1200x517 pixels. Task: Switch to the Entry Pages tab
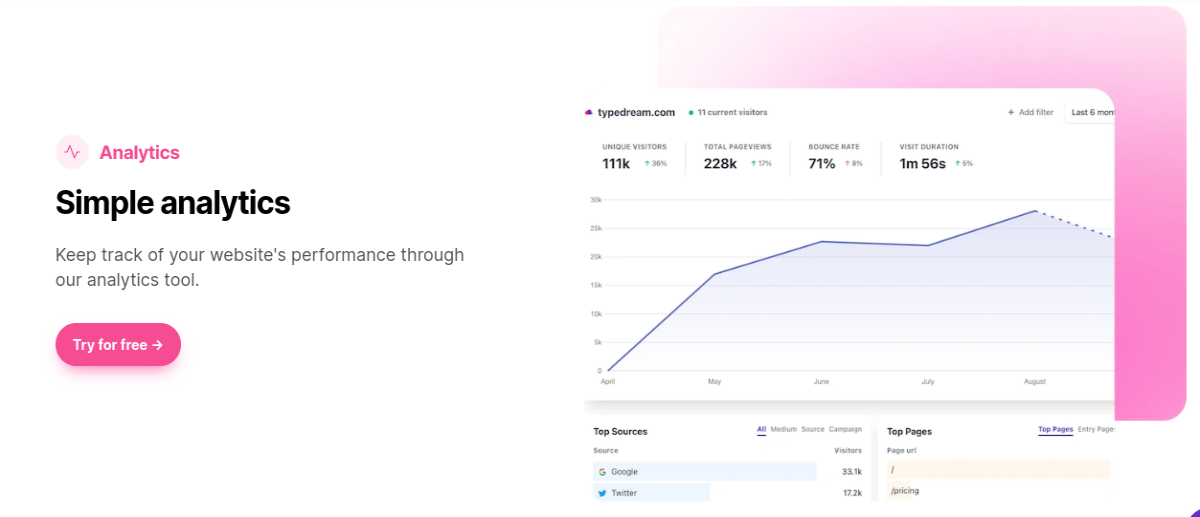tap(1096, 430)
